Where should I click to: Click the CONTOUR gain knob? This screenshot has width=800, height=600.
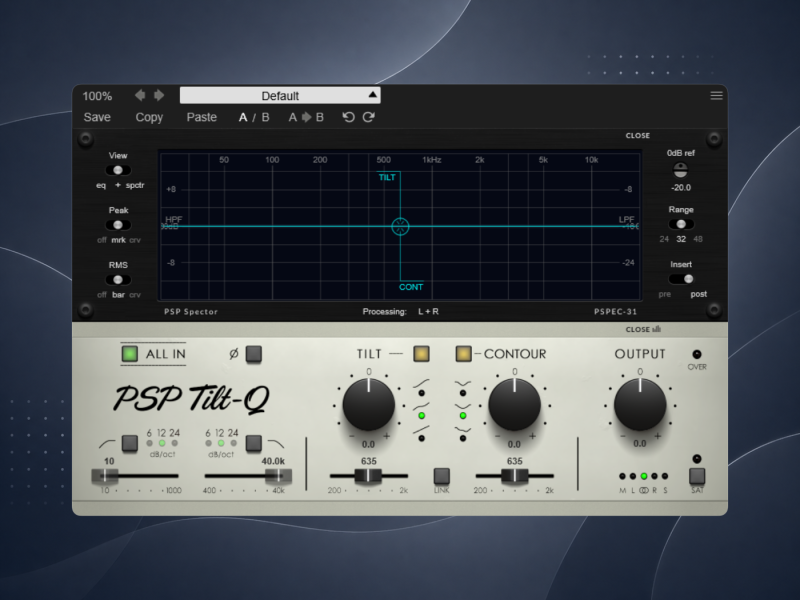(x=514, y=405)
